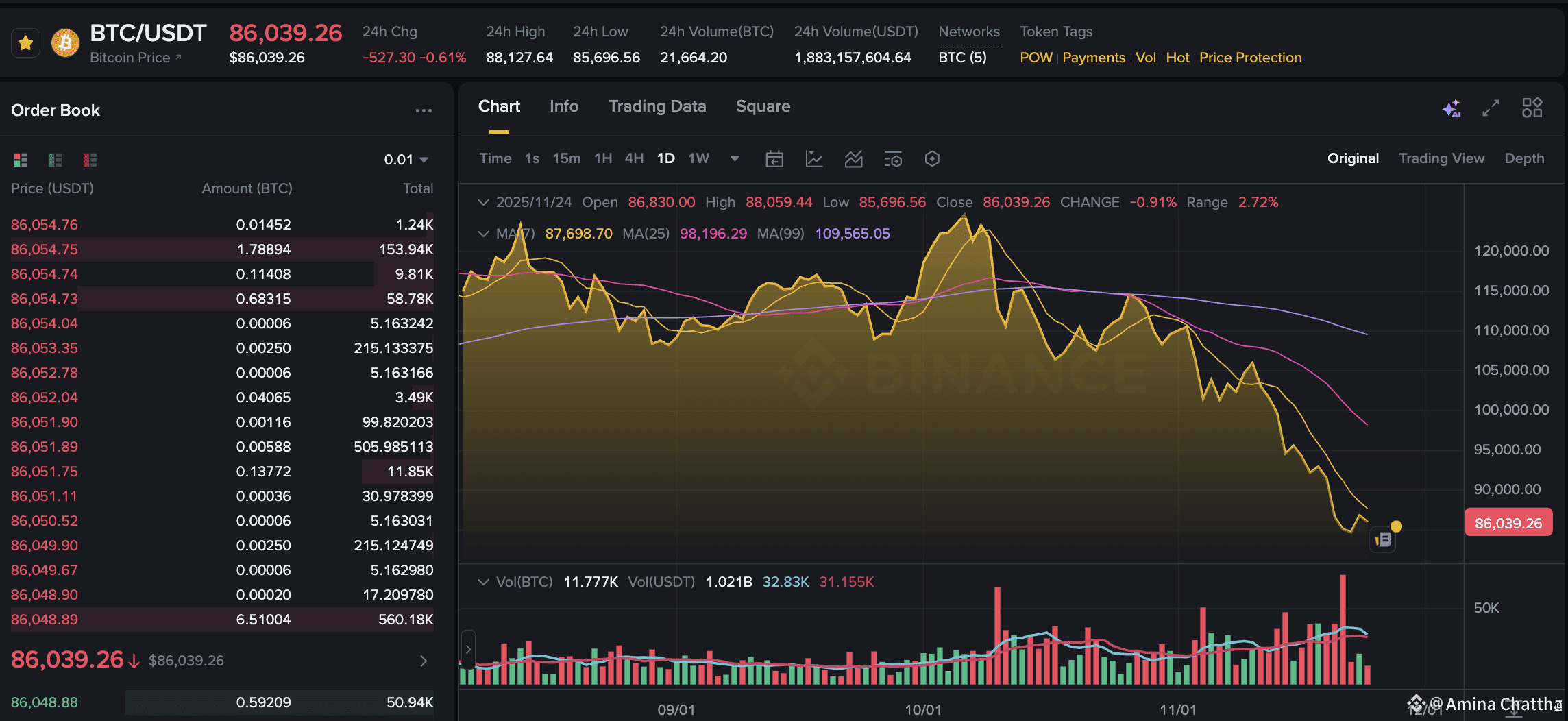This screenshot has width=1568, height=721.
Task: Select the 86,048.89 ask price row
Action: [x=222, y=620]
